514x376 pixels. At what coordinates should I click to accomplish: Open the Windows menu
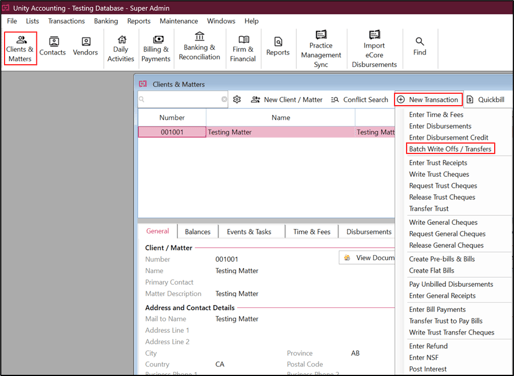point(221,21)
